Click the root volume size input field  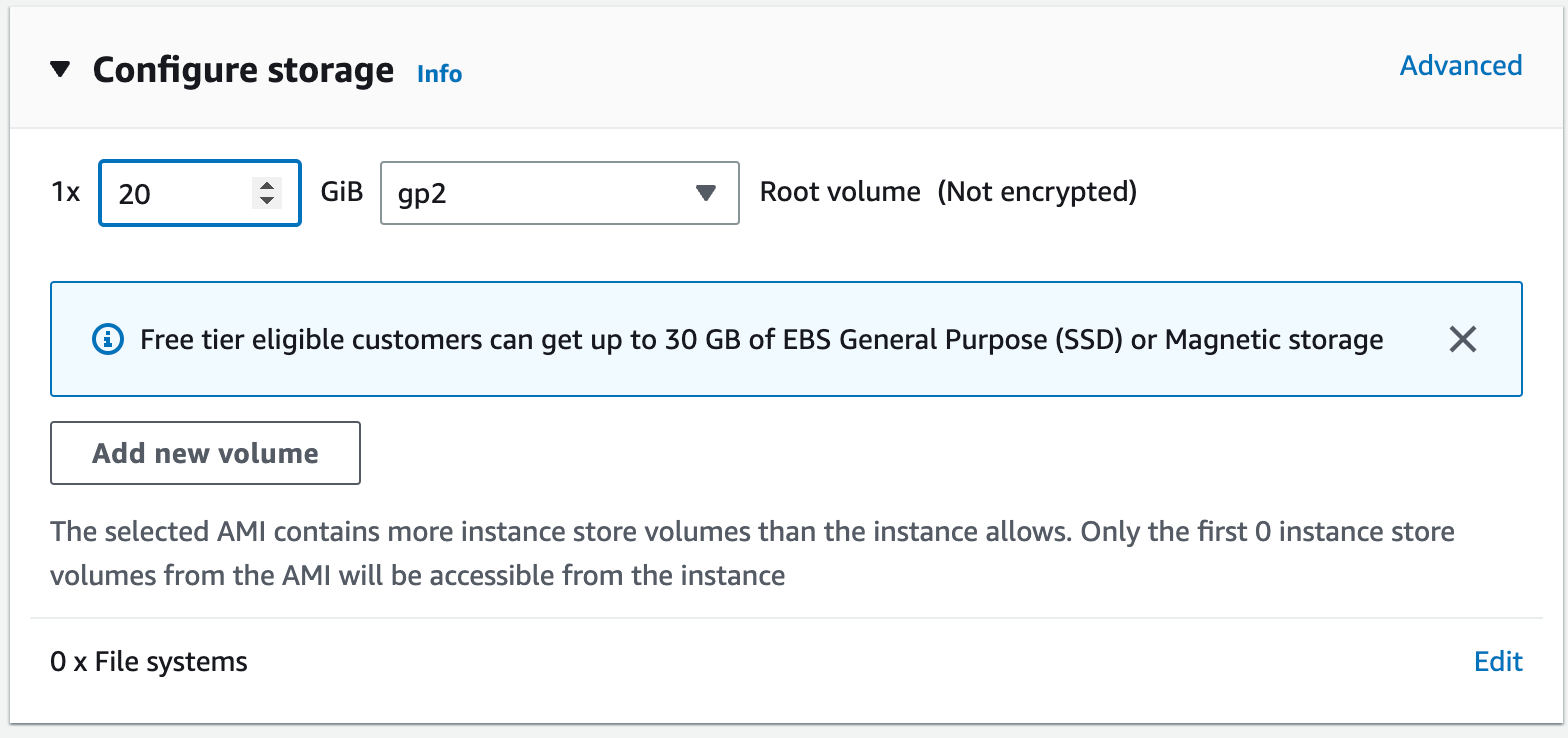(x=200, y=193)
